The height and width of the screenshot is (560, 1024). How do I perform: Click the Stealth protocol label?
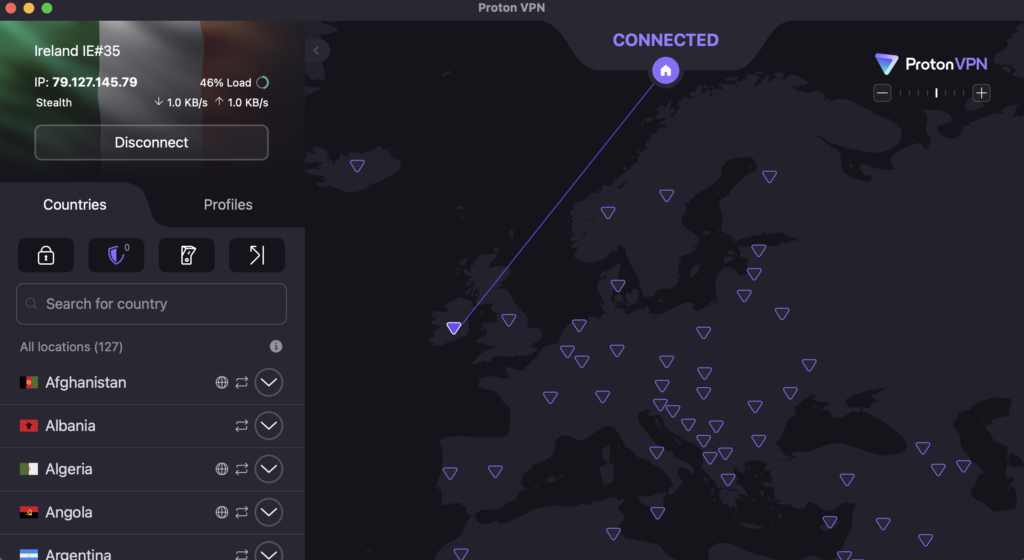[x=54, y=102]
